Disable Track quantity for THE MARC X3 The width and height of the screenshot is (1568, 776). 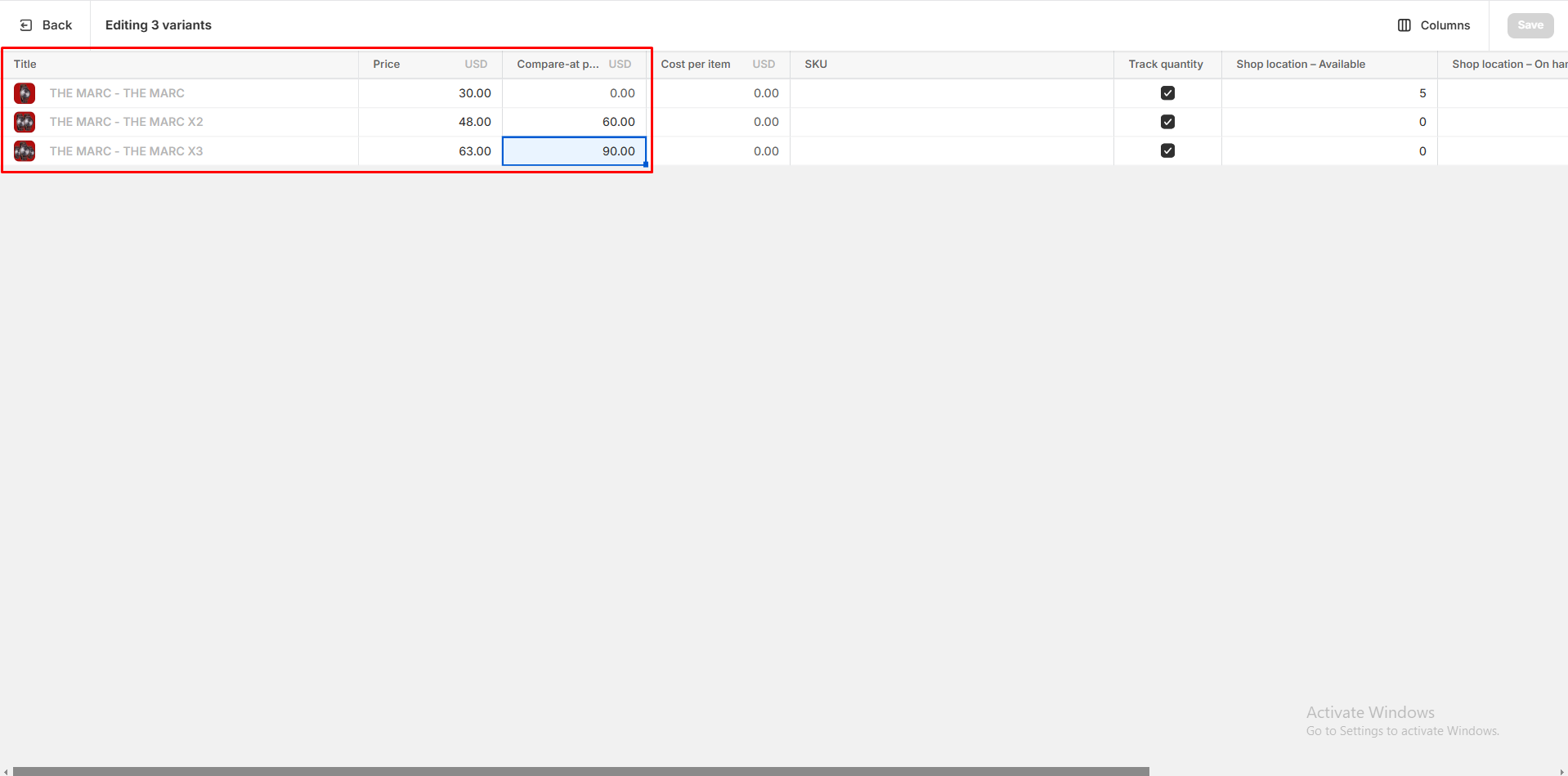(1167, 150)
